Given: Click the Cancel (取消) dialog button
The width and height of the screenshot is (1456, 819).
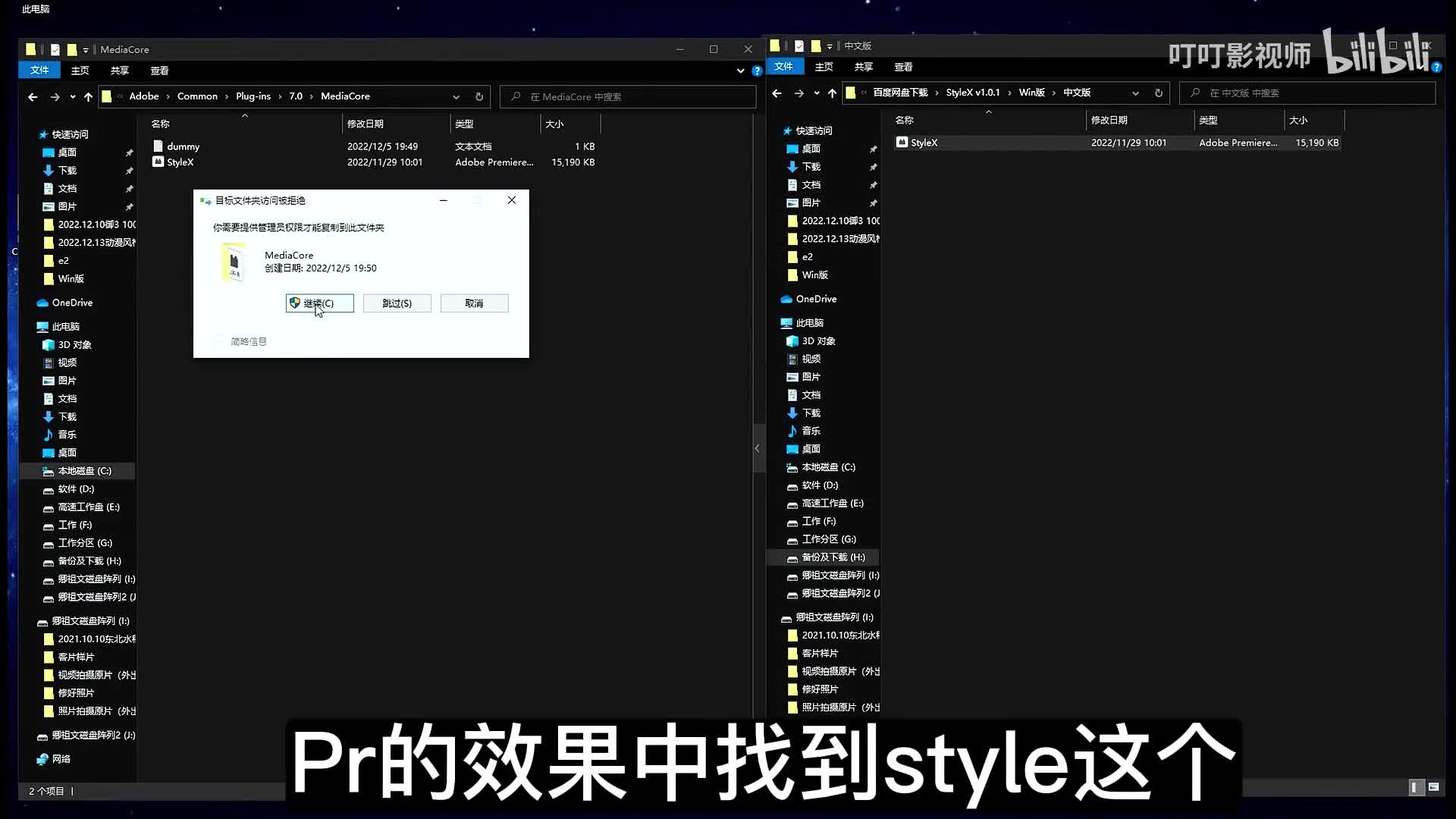Looking at the screenshot, I should click(x=474, y=303).
